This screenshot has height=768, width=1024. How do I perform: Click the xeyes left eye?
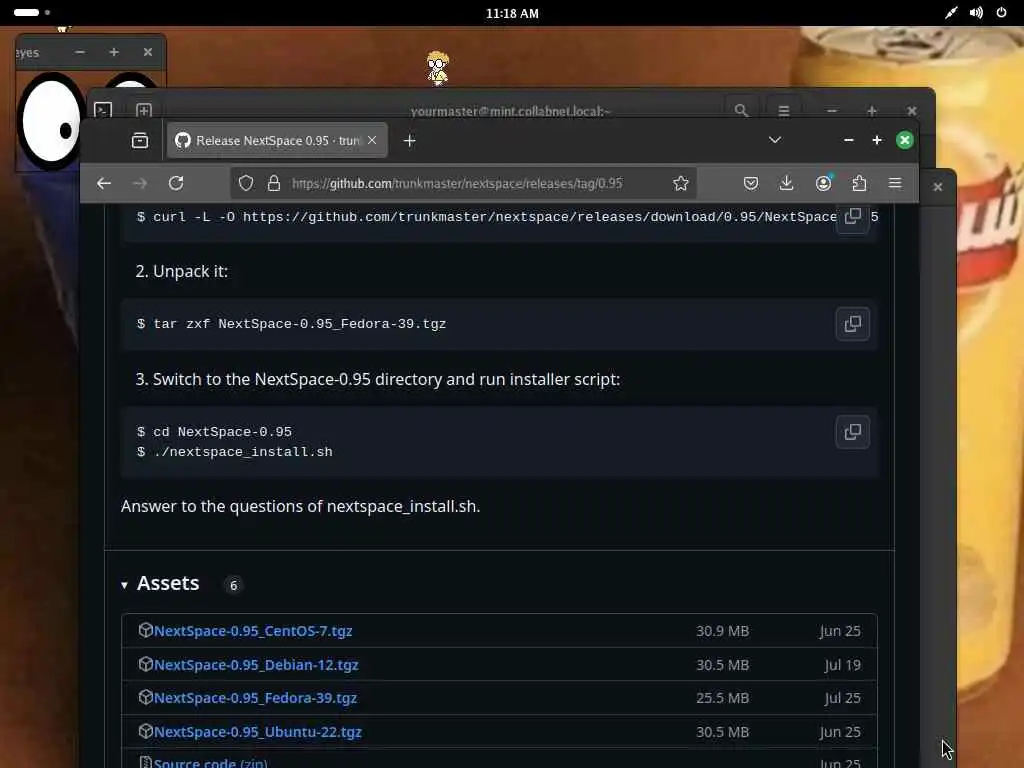point(51,121)
